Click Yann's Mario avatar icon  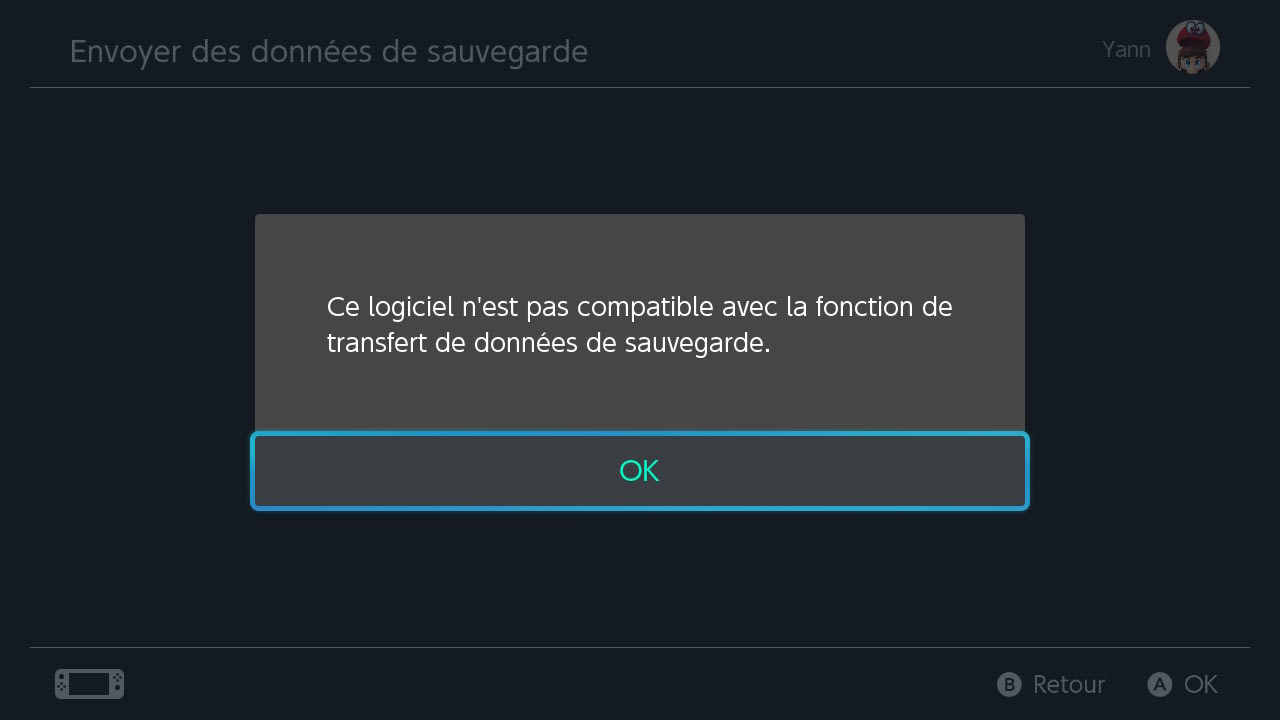(x=1192, y=47)
